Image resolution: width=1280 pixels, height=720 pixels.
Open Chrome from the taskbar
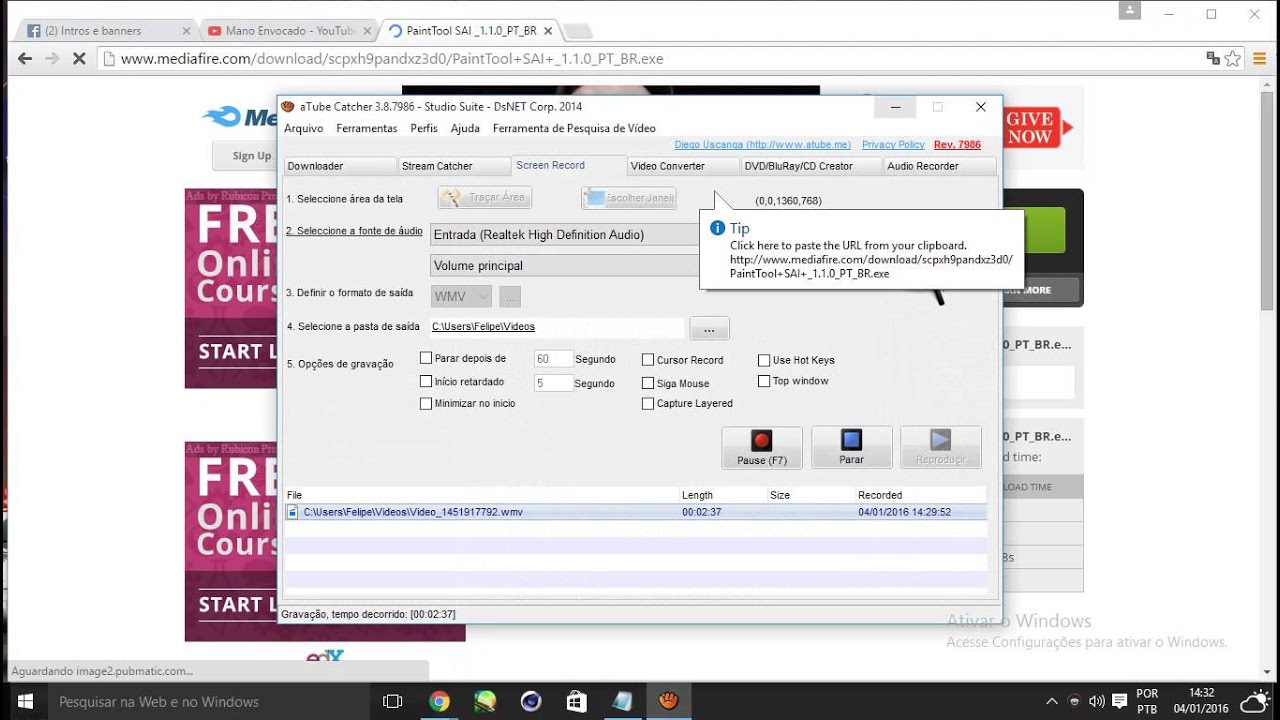point(439,702)
